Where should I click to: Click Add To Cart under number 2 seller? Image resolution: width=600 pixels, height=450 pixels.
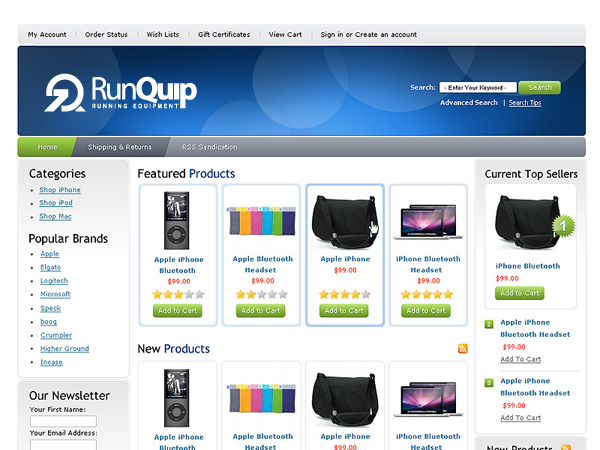pyautogui.click(x=520, y=359)
